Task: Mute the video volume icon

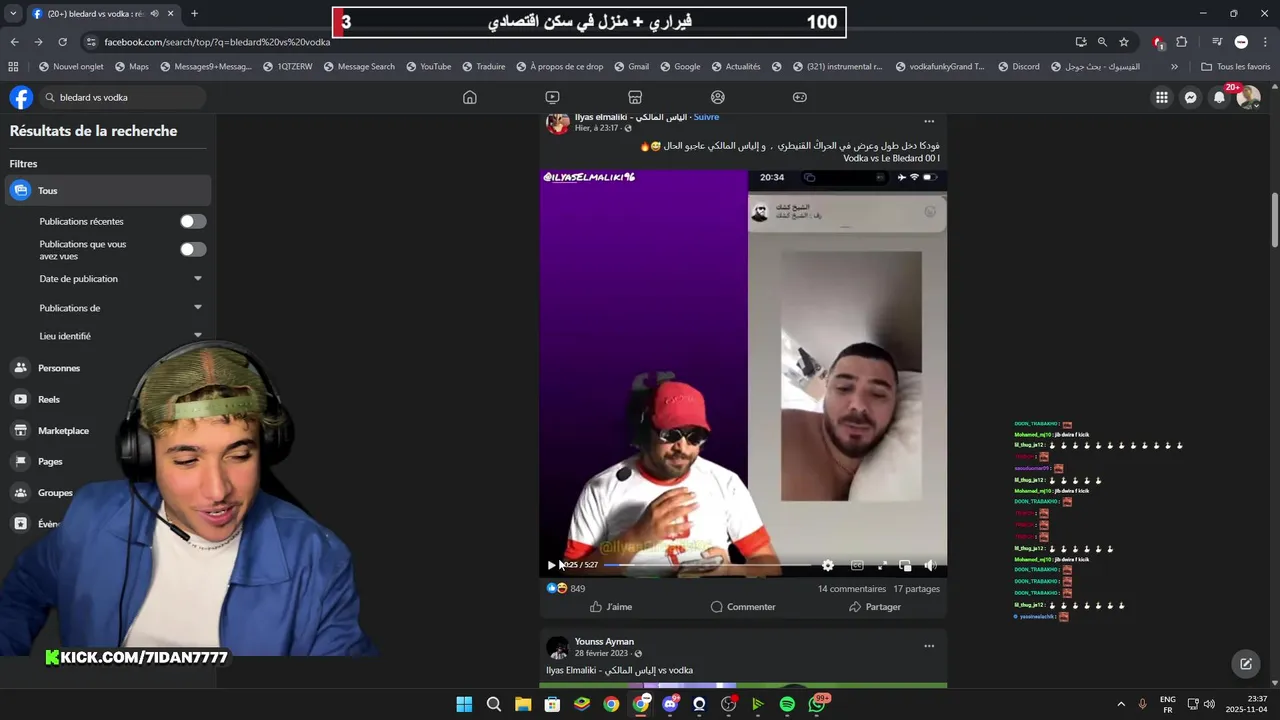Action: tap(930, 565)
